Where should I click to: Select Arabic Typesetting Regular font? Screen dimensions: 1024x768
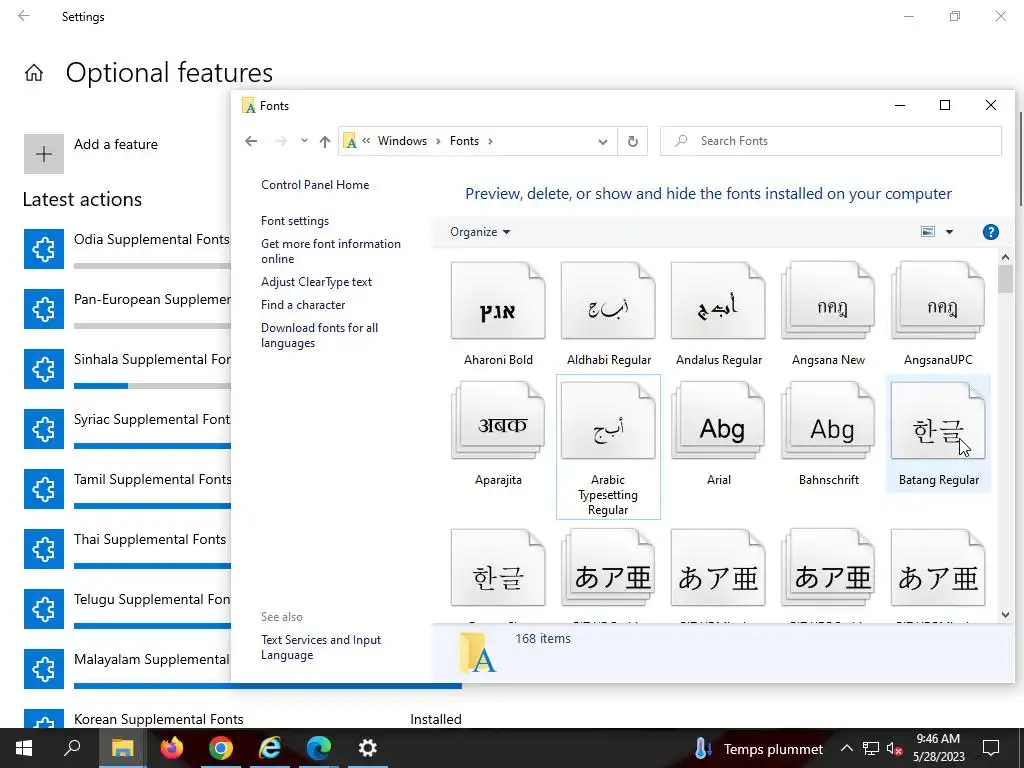[608, 447]
